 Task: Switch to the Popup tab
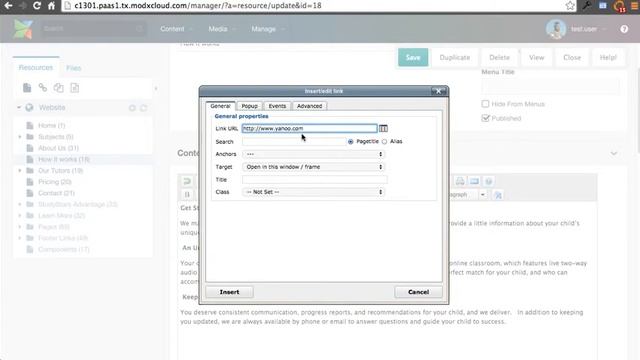point(249,106)
